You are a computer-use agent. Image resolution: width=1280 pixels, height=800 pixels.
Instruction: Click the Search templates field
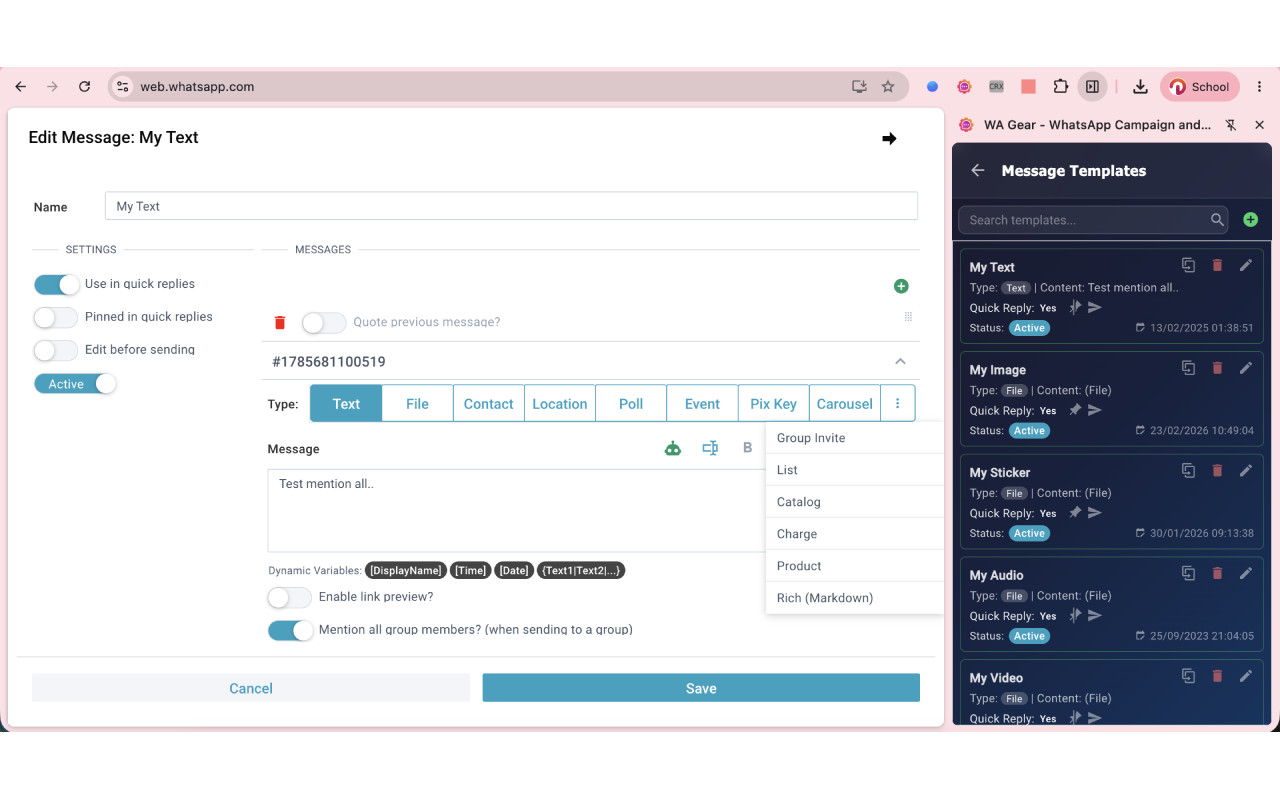pyautogui.click(x=1086, y=220)
